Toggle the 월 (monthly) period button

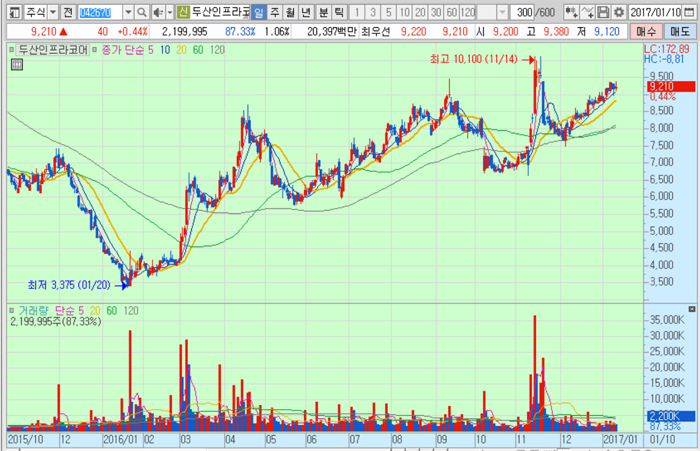(x=290, y=12)
